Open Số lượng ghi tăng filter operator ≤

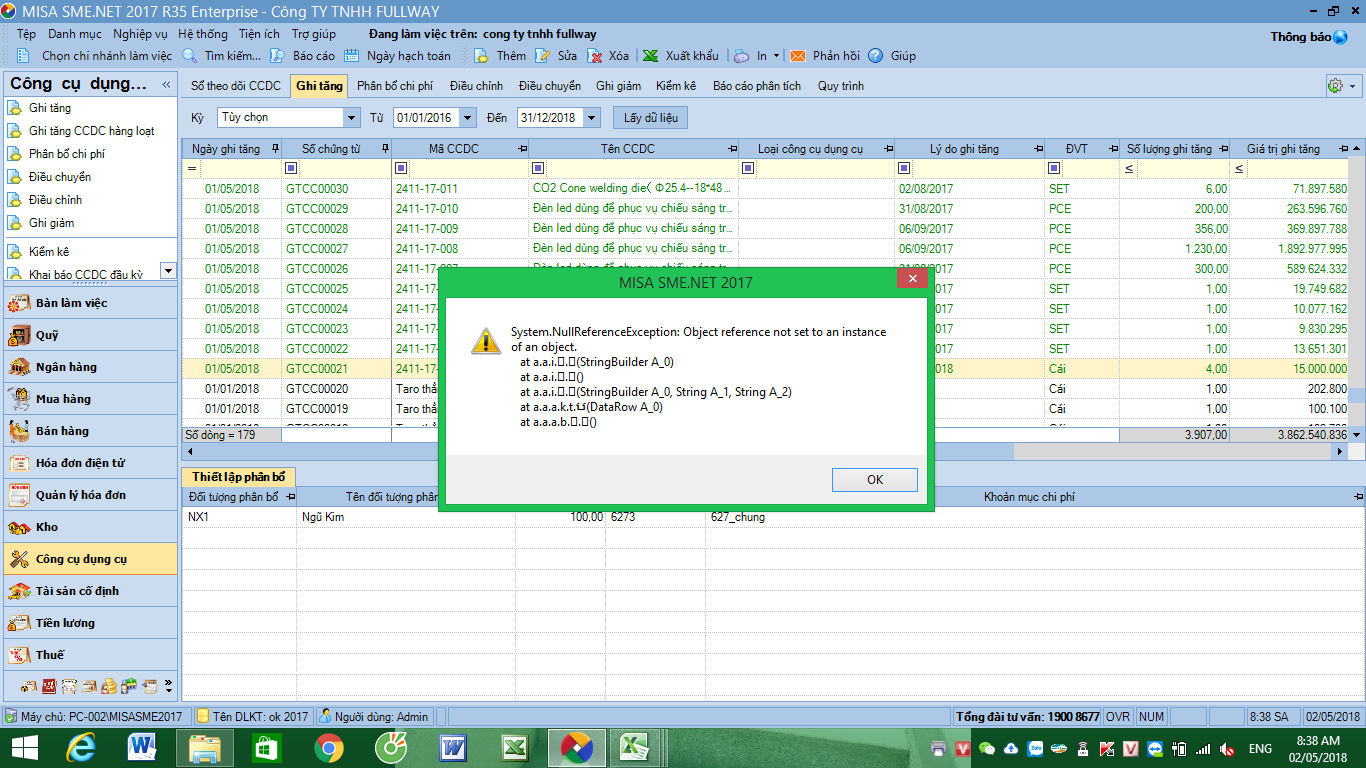point(1129,168)
